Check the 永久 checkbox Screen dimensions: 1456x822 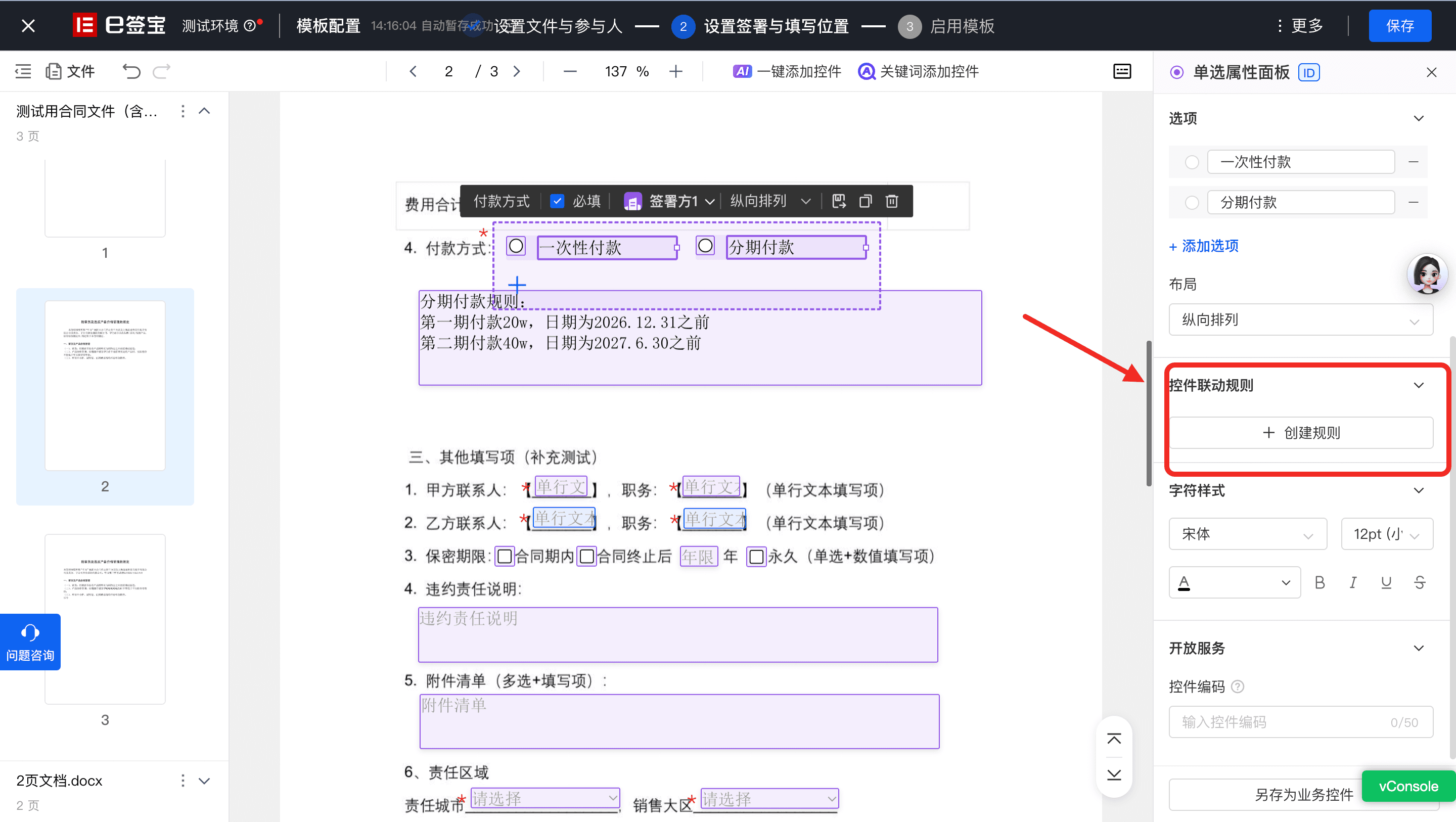pyautogui.click(x=756, y=556)
